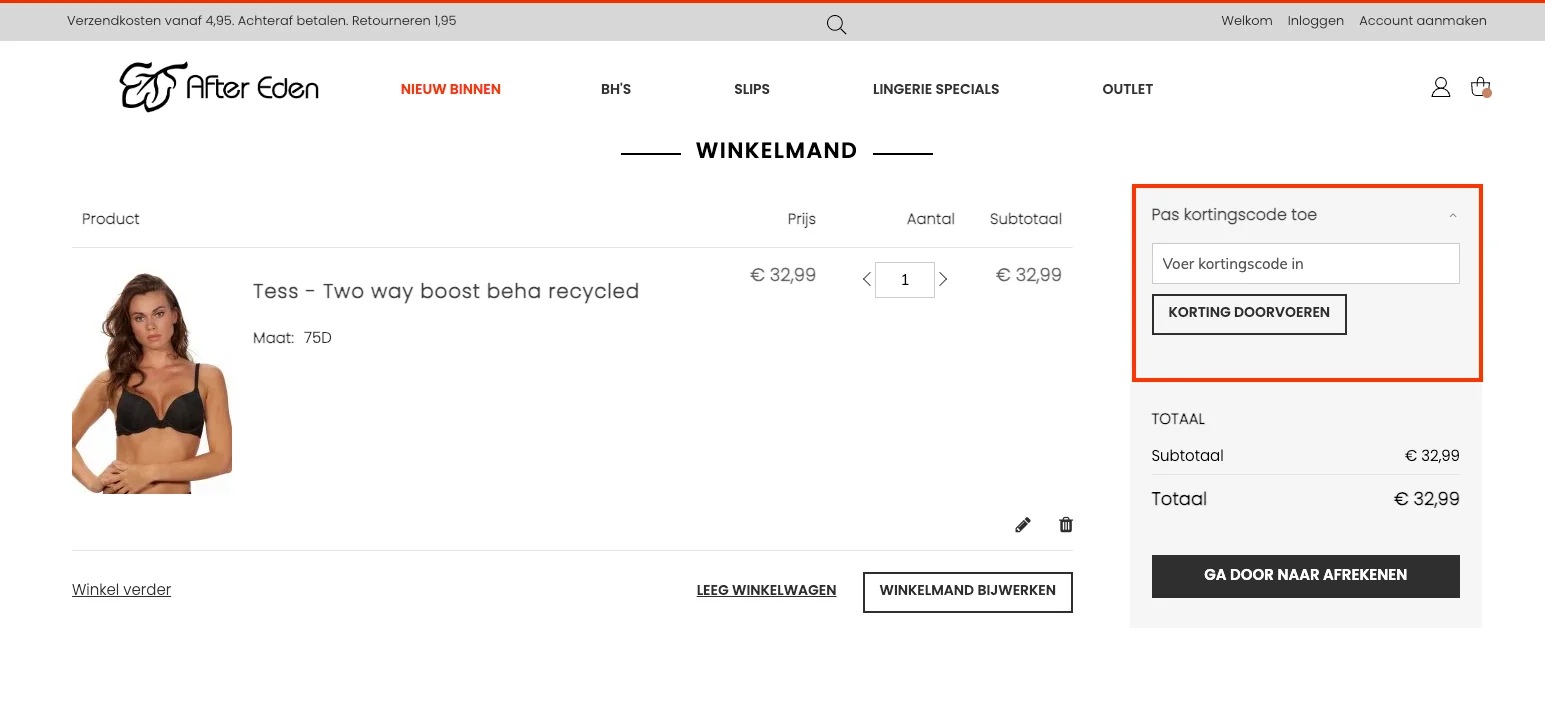Viewport: 1545px width, 723px height.
Task: Go to Slips category
Action: tap(752, 89)
